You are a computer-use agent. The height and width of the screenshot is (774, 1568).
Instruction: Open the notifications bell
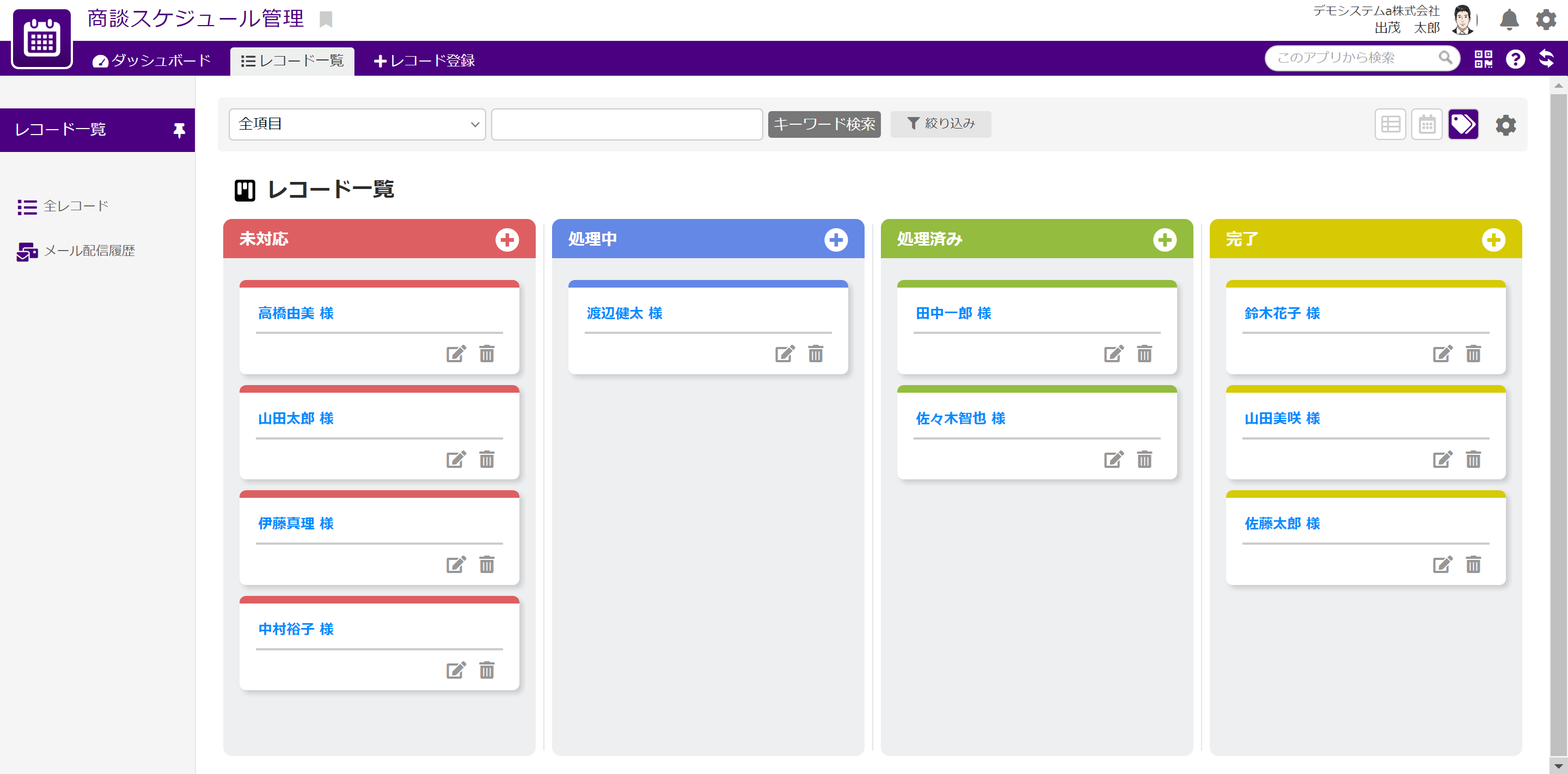[1509, 20]
